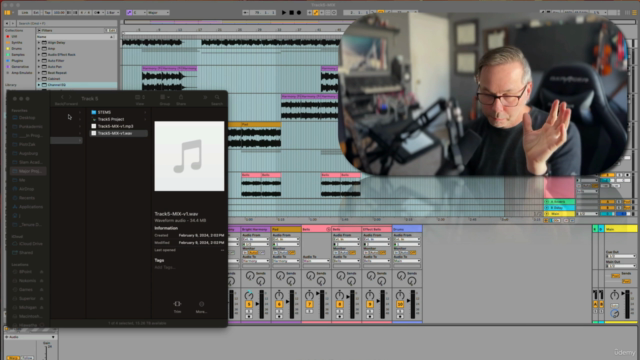The width and height of the screenshot is (640, 360).
Task: Select the Drums collection in browser
Action: tap(16, 49)
